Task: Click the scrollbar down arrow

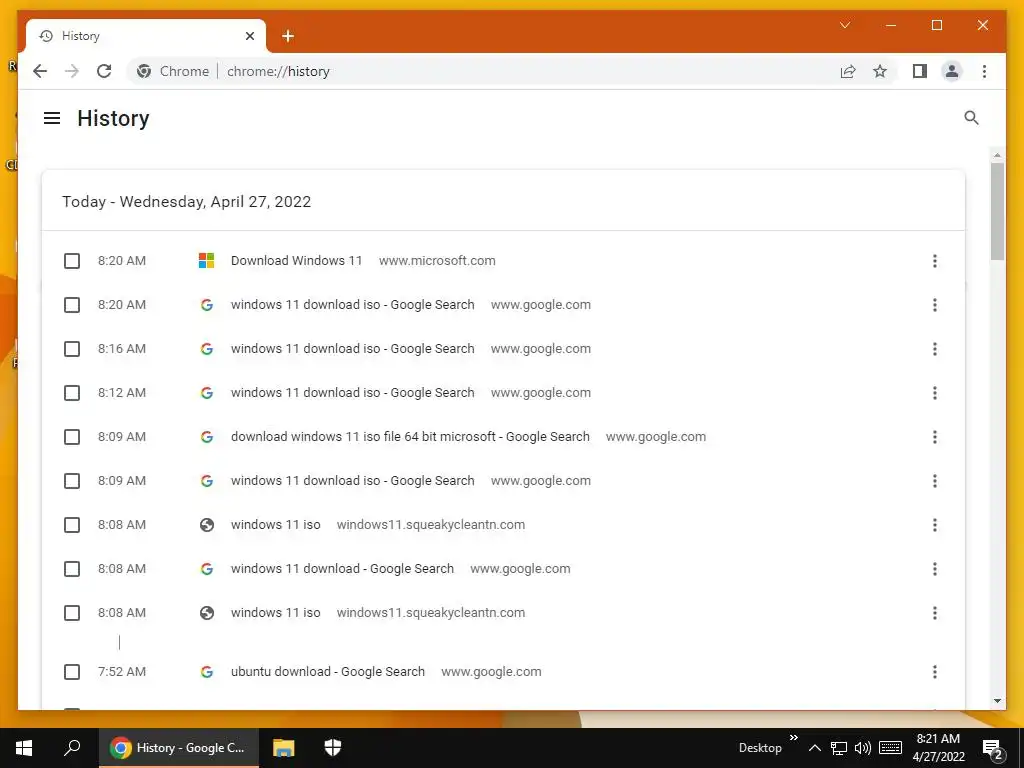Action: tap(997, 701)
